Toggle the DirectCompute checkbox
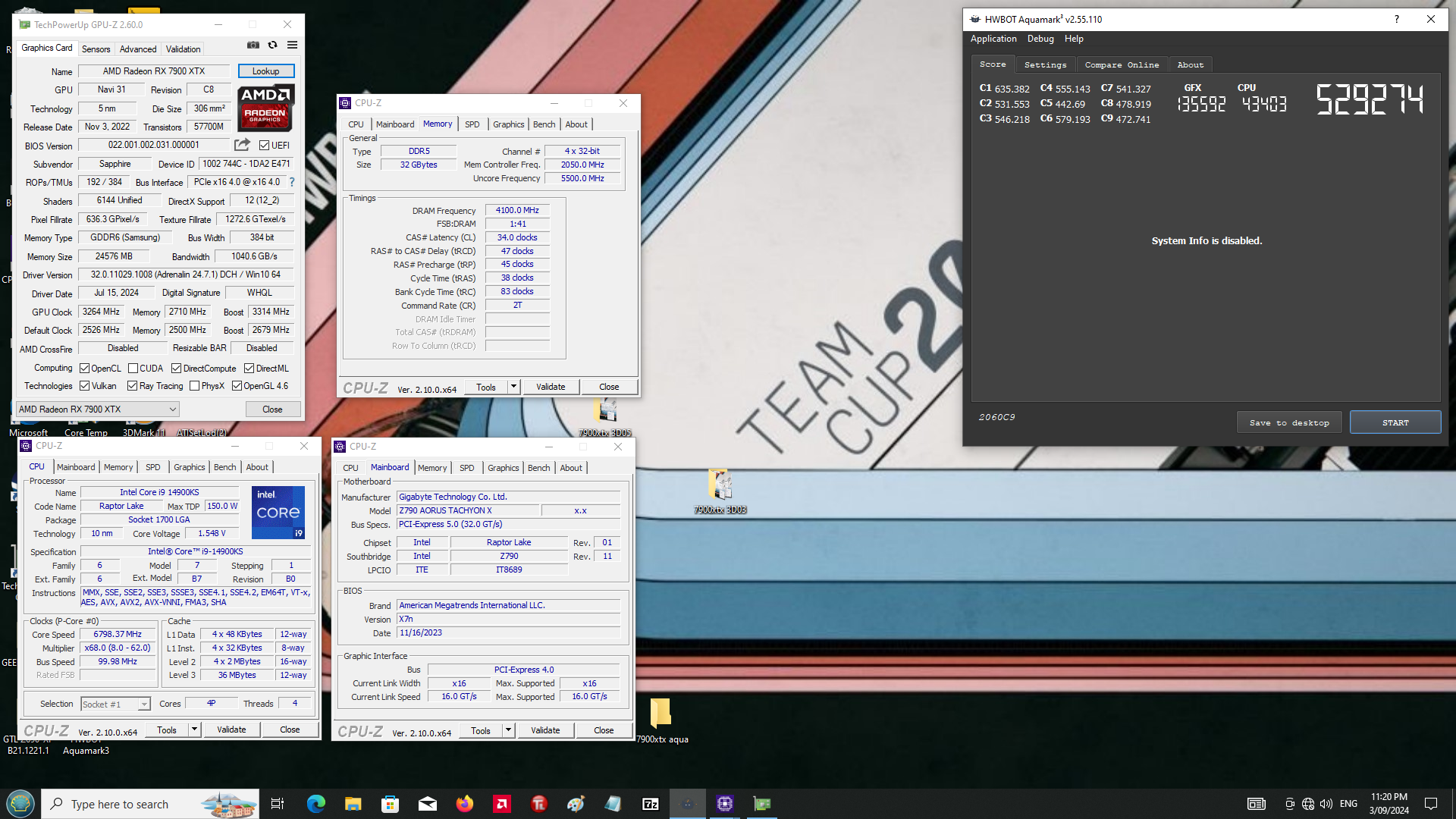 (x=176, y=369)
